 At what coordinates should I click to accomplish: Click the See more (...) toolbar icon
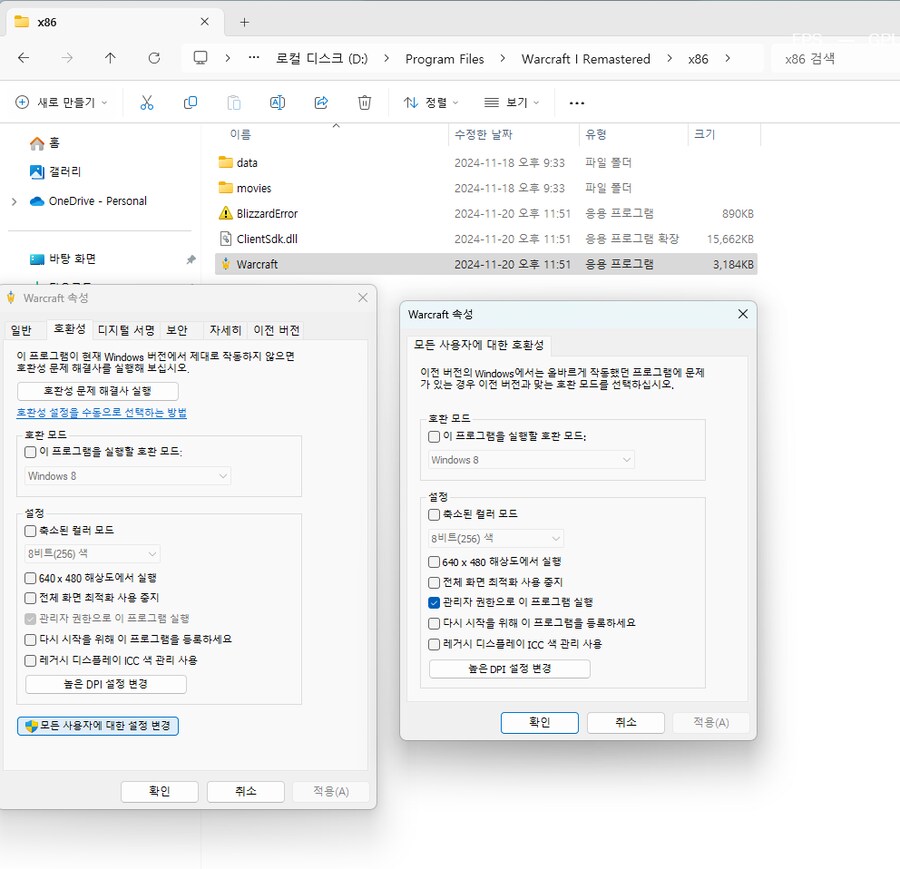[x=576, y=101]
